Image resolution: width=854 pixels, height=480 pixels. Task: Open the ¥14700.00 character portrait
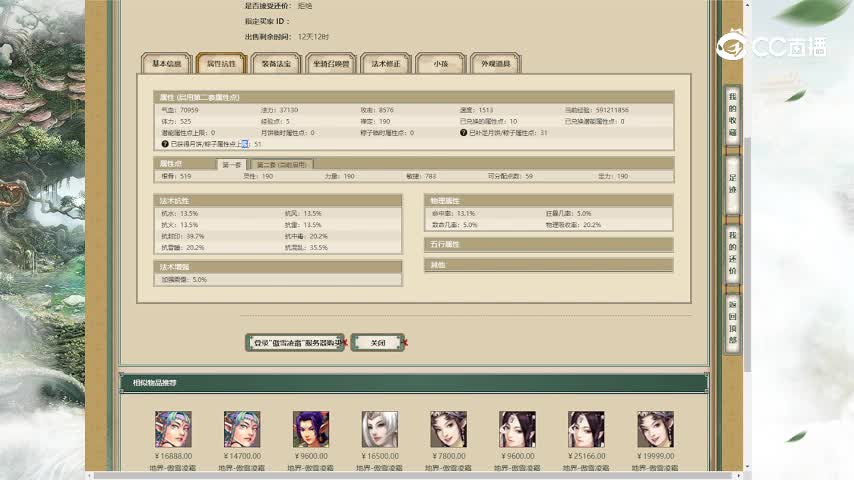[242, 429]
